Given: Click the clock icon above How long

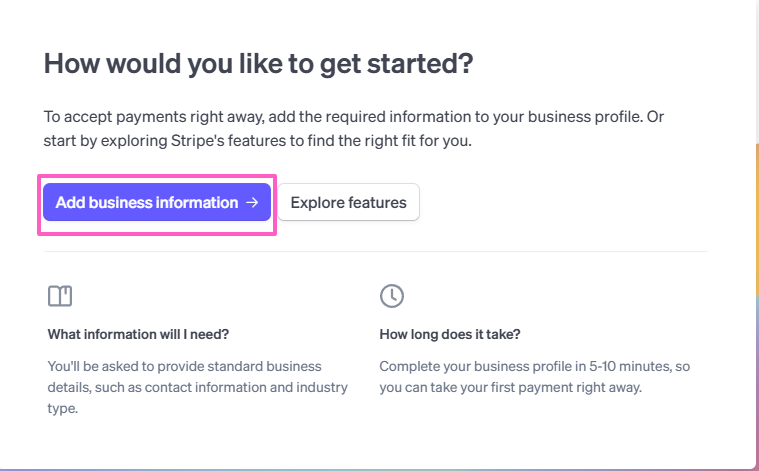Looking at the screenshot, I should click(392, 296).
